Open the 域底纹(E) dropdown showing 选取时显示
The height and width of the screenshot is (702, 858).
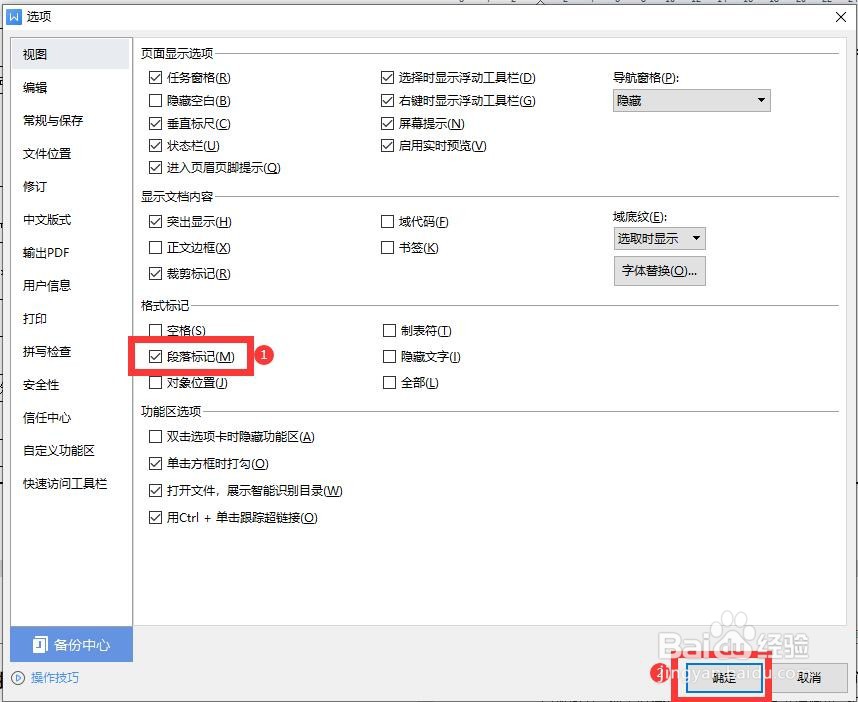(x=659, y=239)
